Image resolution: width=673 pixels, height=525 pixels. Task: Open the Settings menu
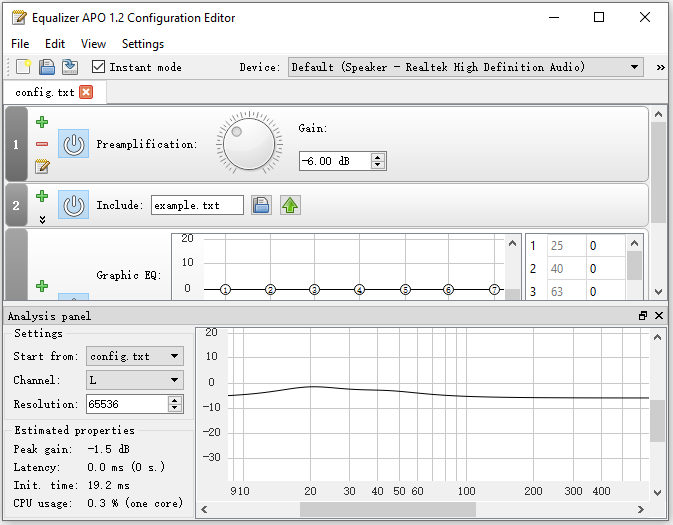pos(143,44)
